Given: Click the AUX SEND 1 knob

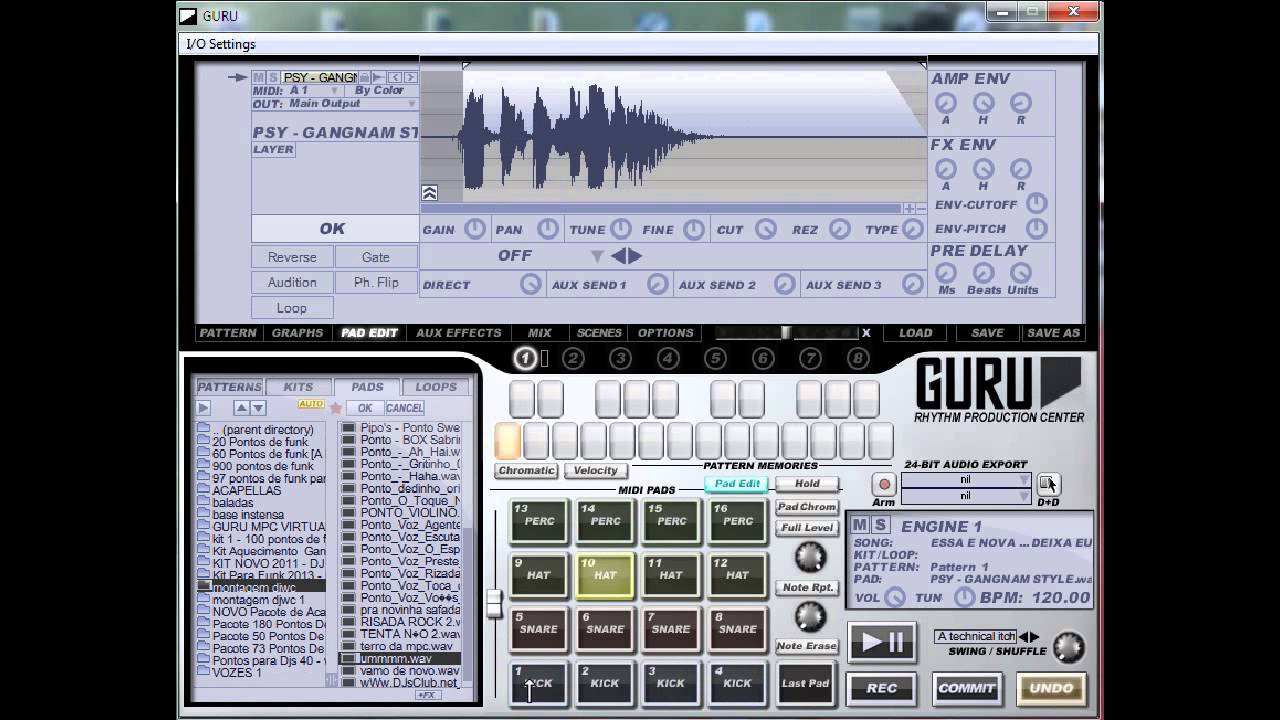Looking at the screenshot, I should (657, 284).
